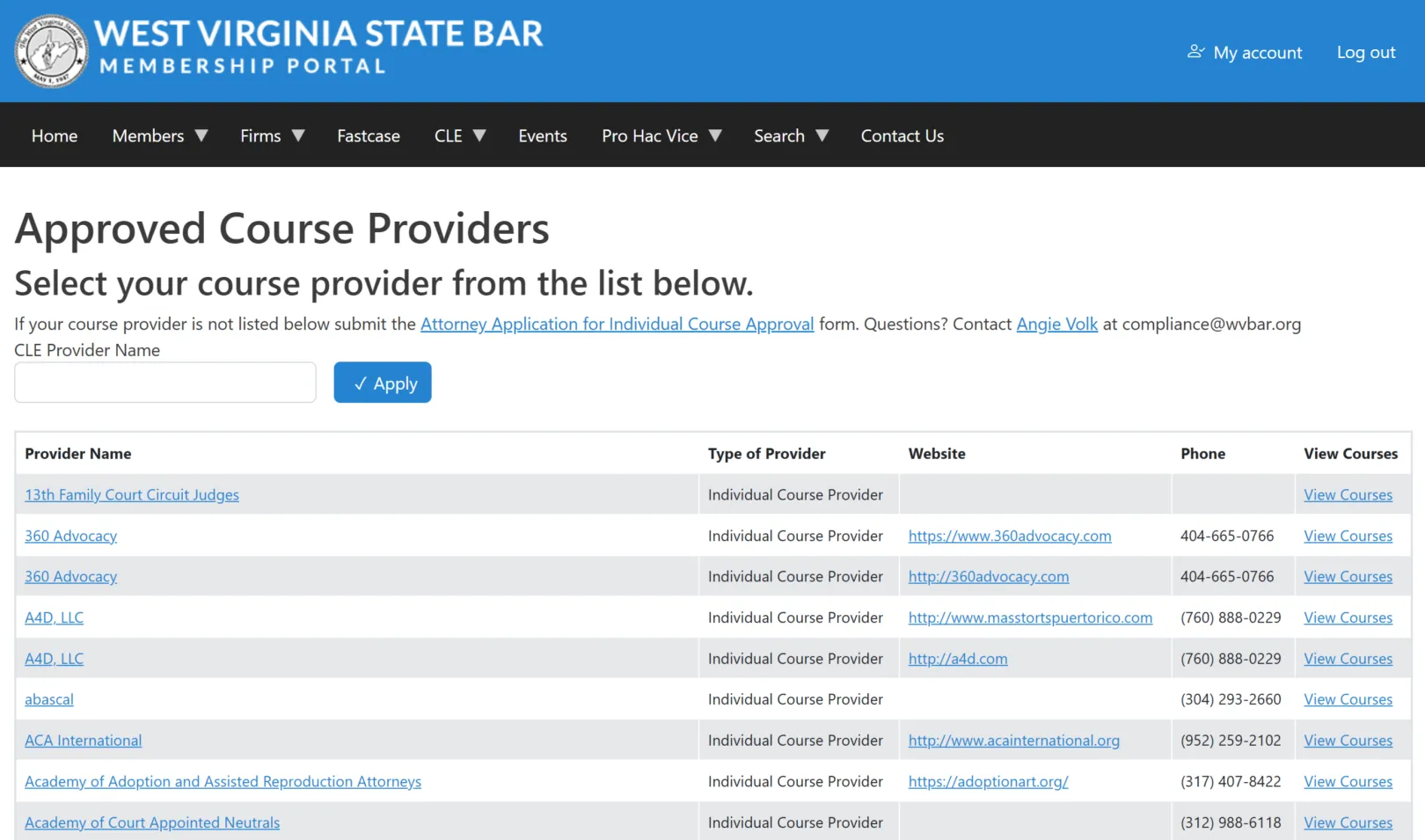
Task: Expand the Pro Hac Vice dropdown arrow
Action: [x=715, y=135]
